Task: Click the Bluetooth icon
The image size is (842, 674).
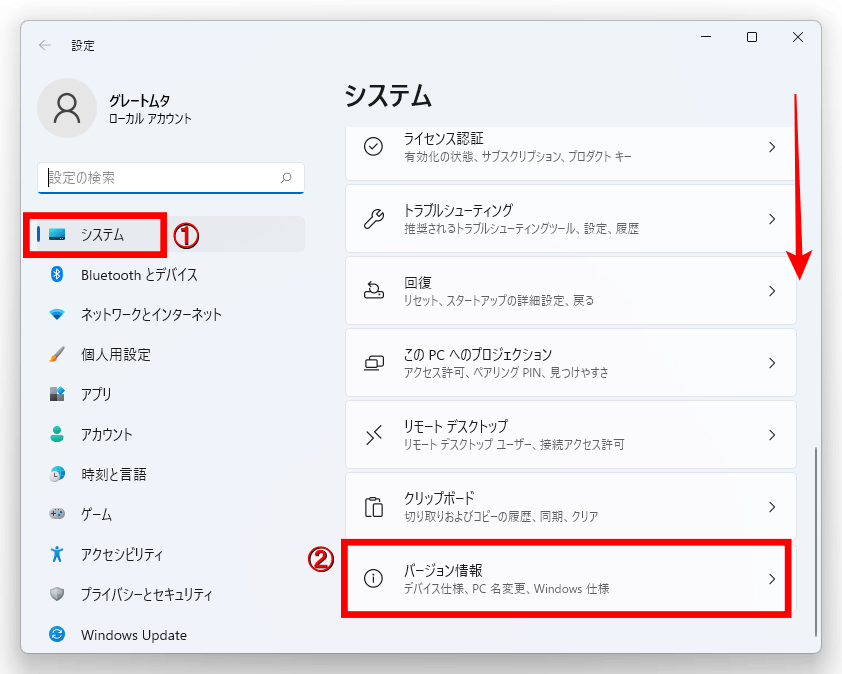Action: click(57, 274)
